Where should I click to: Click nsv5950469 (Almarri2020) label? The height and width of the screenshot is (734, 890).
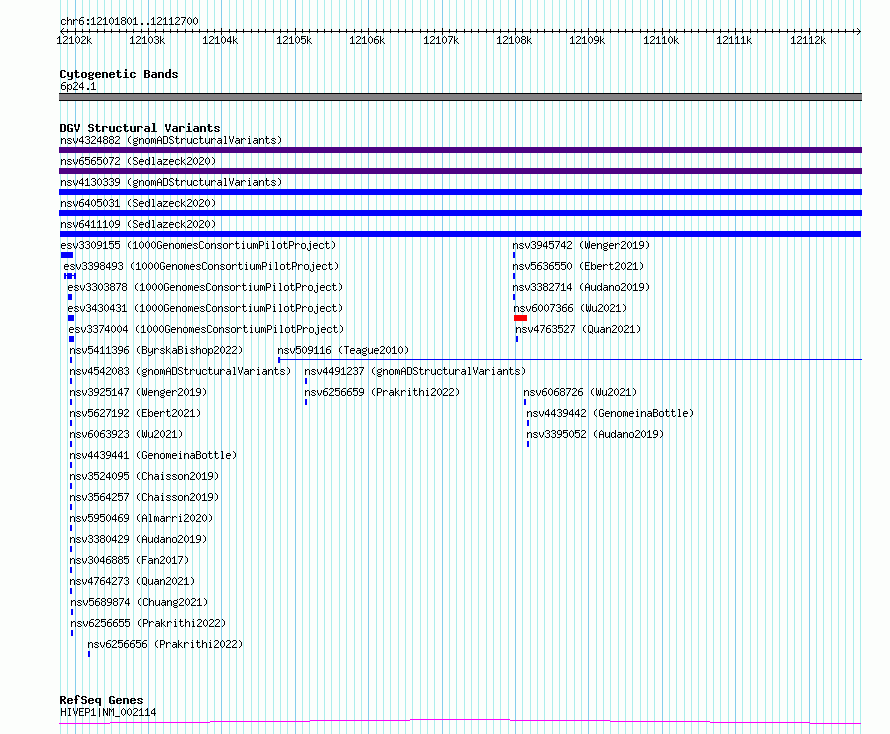[x=141, y=518]
